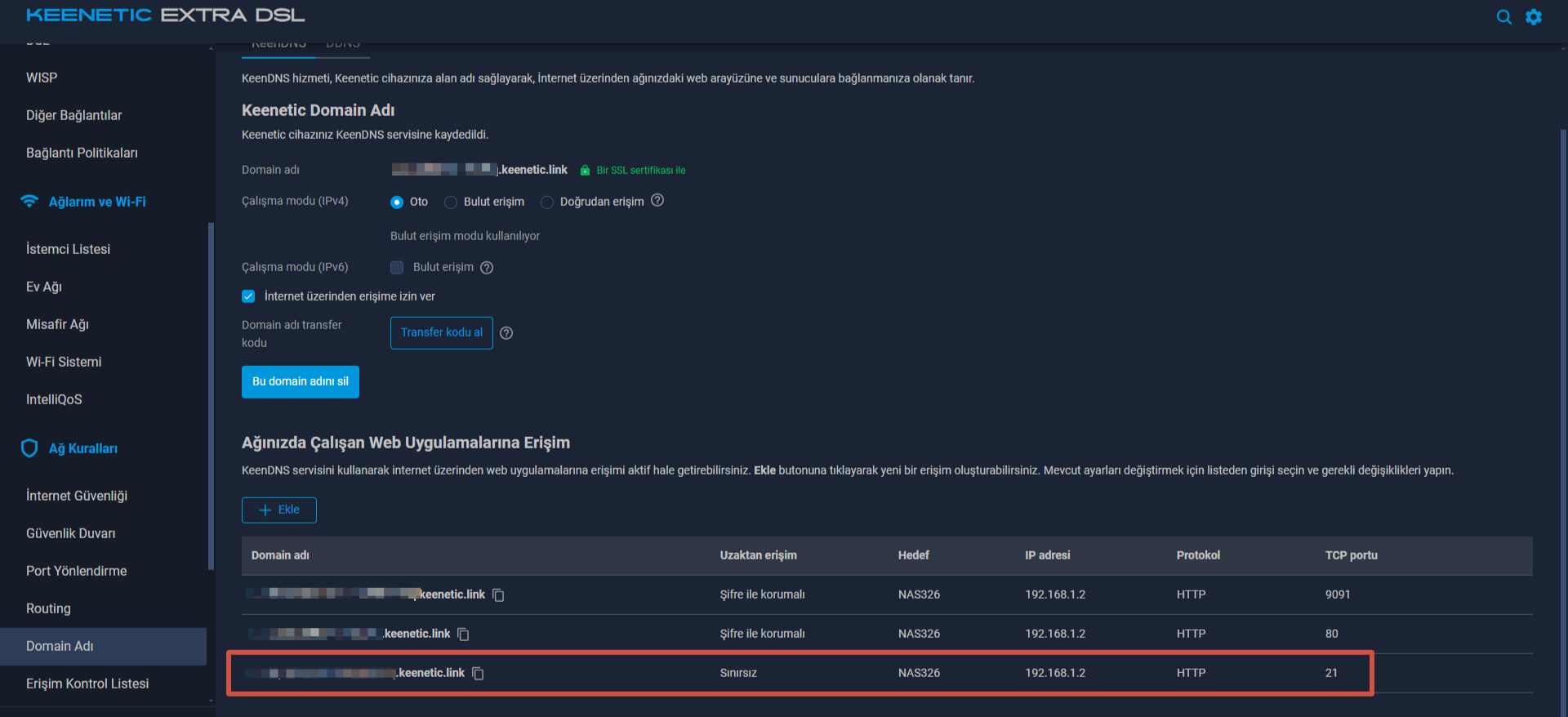Image resolution: width=1568 pixels, height=717 pixels.
Task: Open İstemci Listesi in sidebar
Action: pos(68,249)
